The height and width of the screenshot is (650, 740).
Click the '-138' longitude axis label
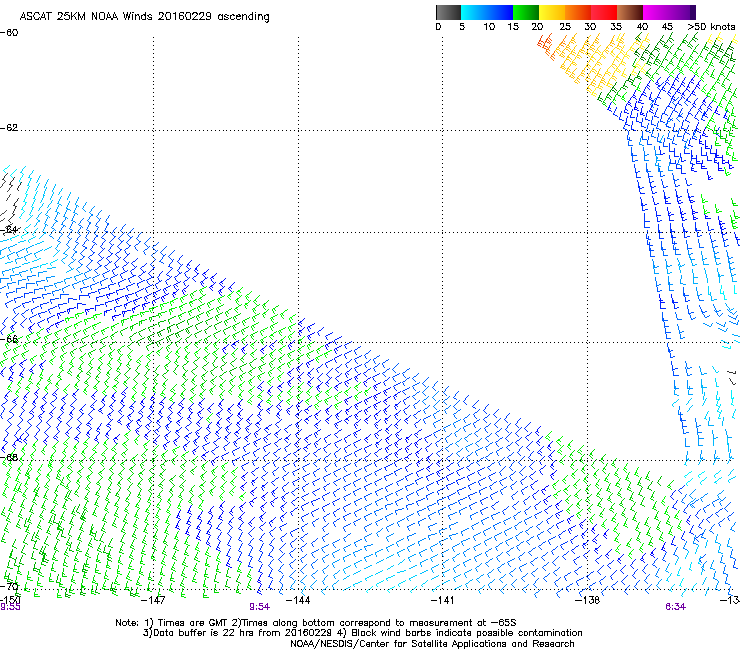click(587, 600)
